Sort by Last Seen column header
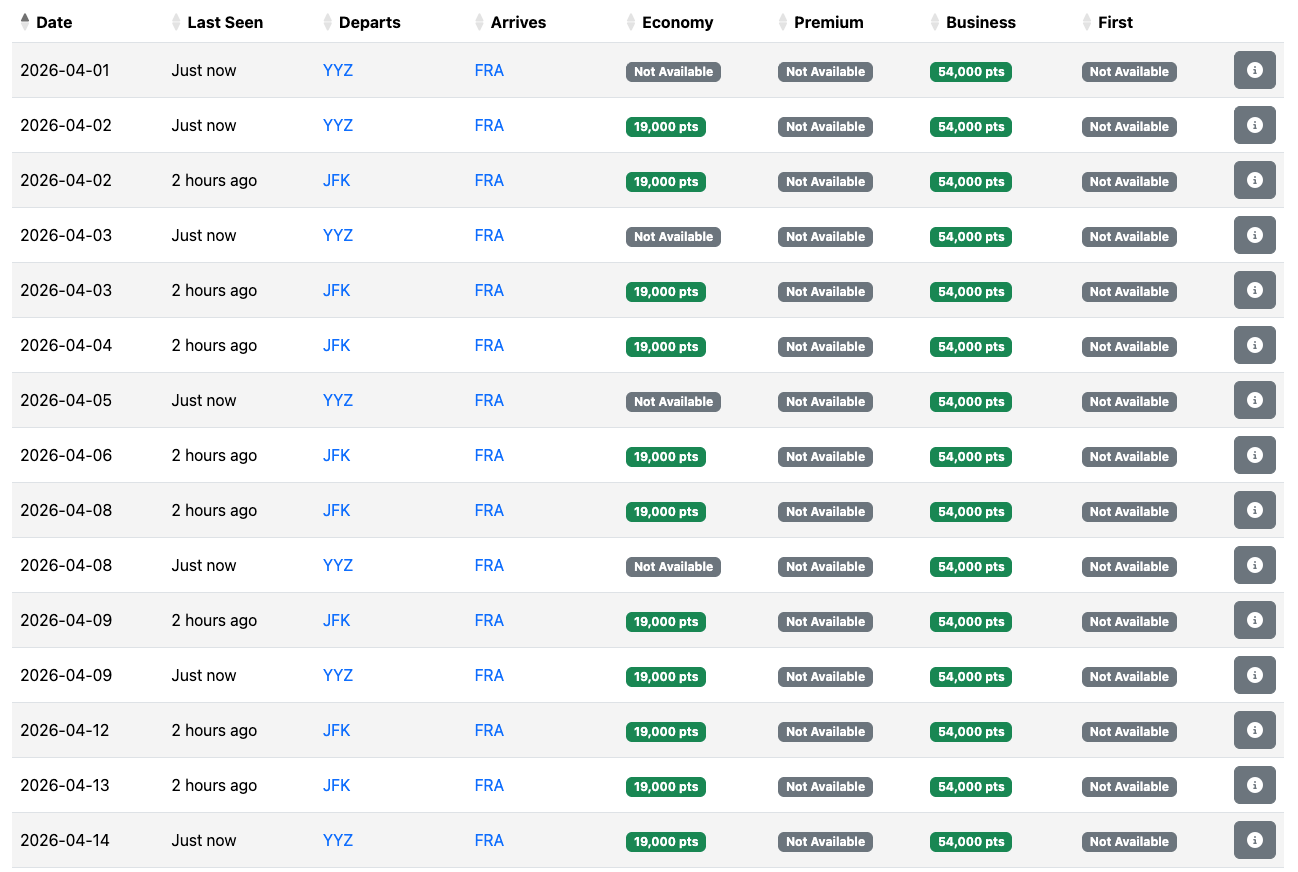Screen dimensions: 1298x872 pos(225,22)
